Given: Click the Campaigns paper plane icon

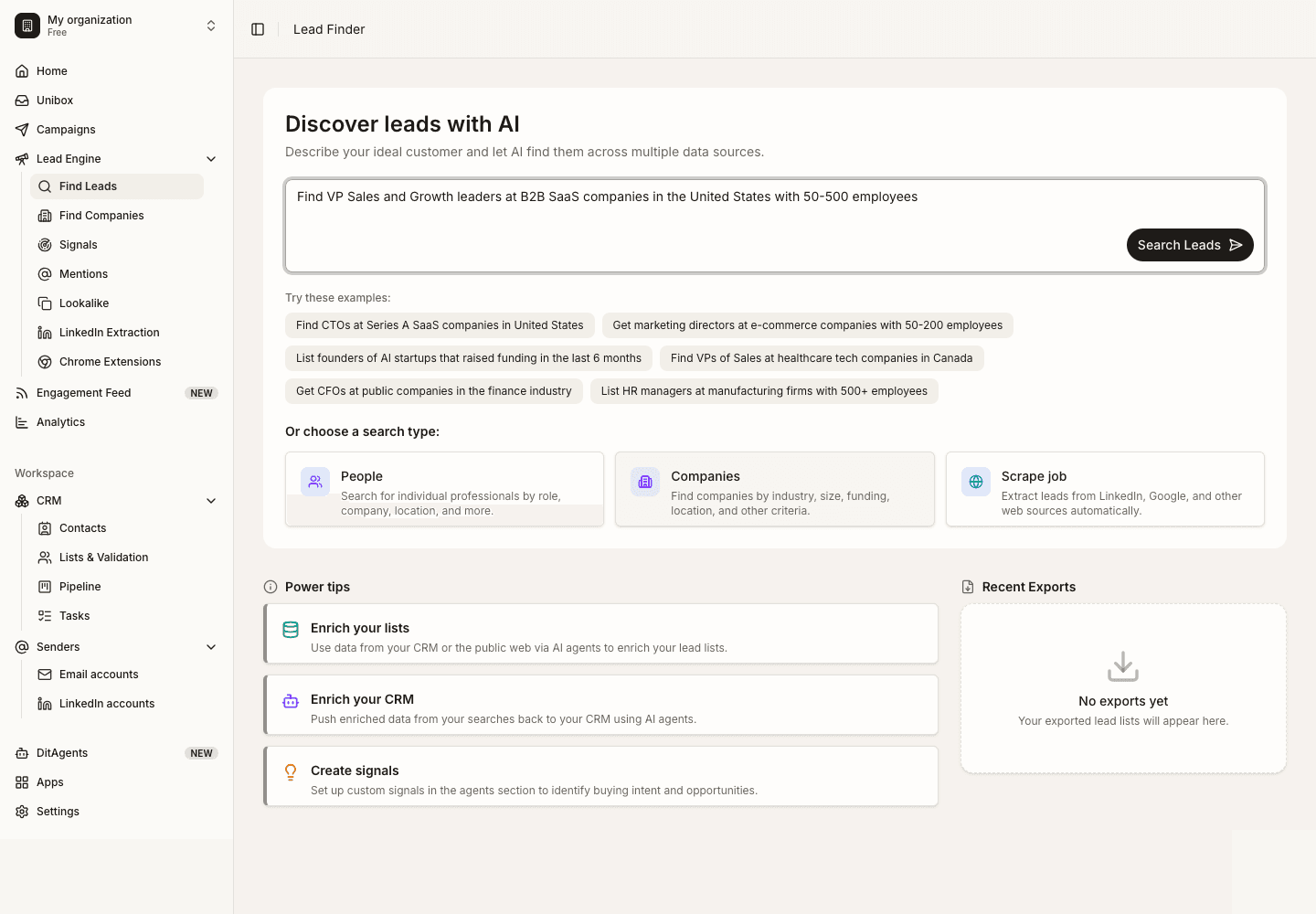Looking at the screenshot, I should point(22,130).
